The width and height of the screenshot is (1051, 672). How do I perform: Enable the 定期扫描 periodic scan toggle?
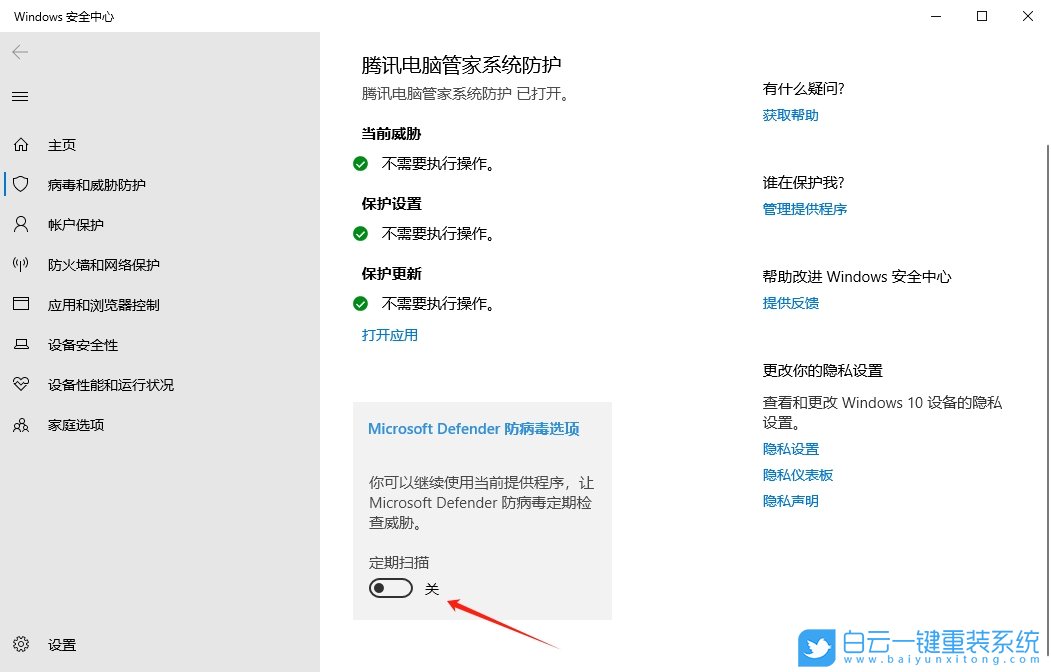[x=390, y=588]
